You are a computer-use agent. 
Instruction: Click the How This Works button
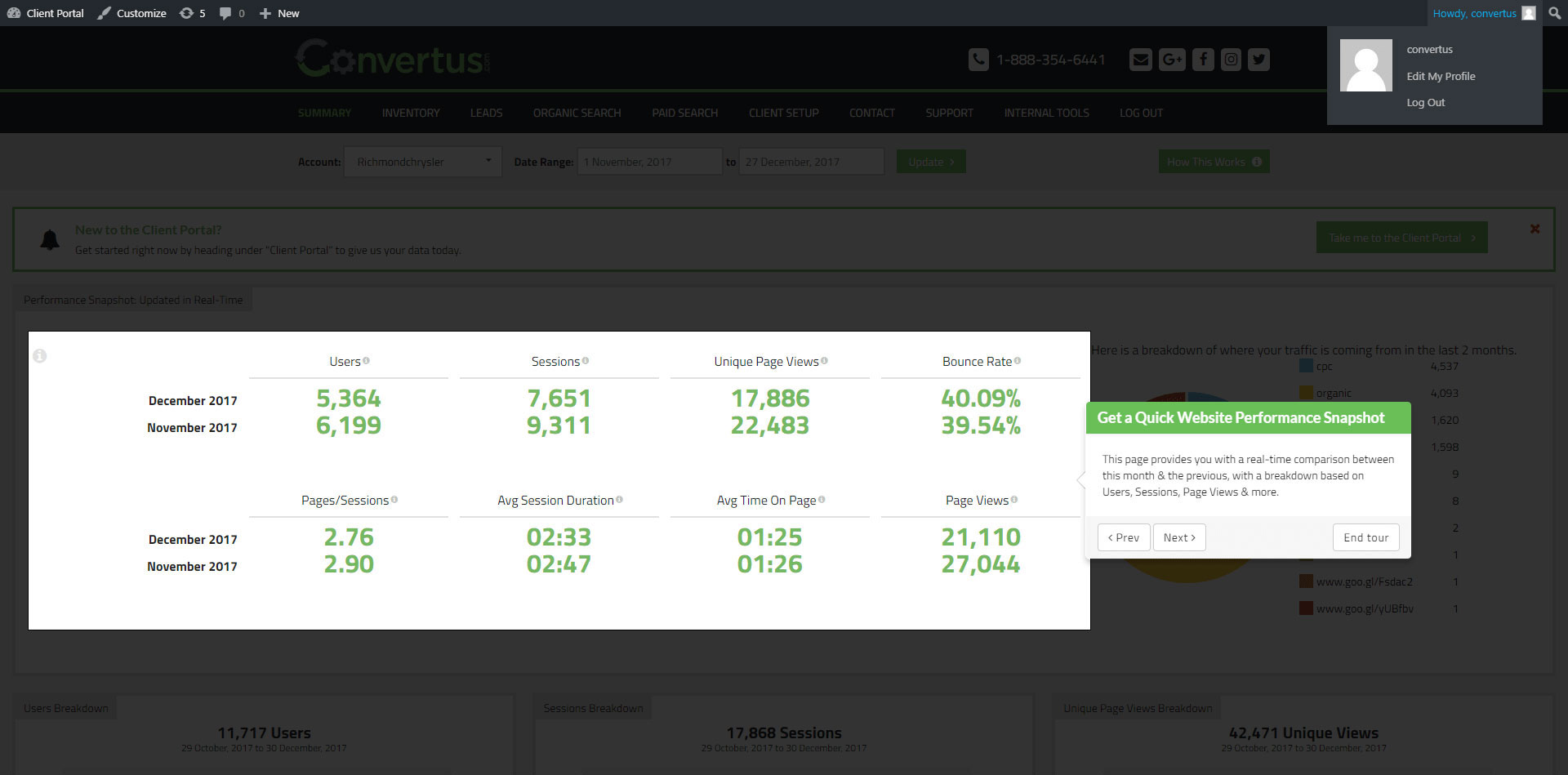[1214, 162]
